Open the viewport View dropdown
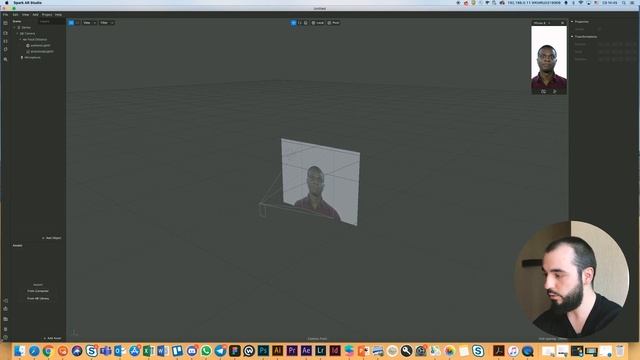640x360 pixels. 89,23
